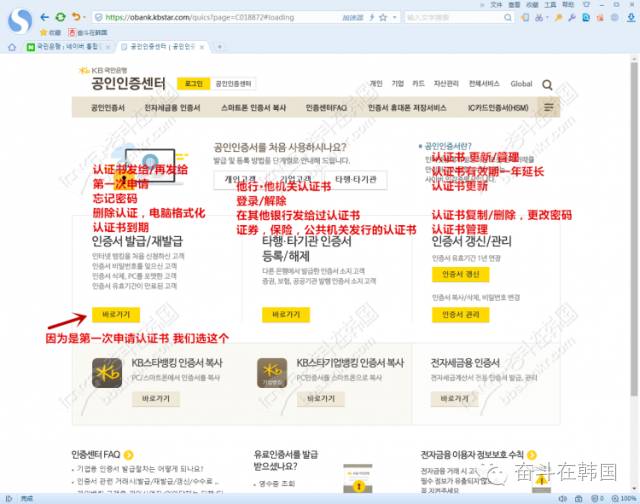This screenshot has width=640, height=504.
Task: Open the red bookmark in the favorites bar
Action: coord(88,32)
